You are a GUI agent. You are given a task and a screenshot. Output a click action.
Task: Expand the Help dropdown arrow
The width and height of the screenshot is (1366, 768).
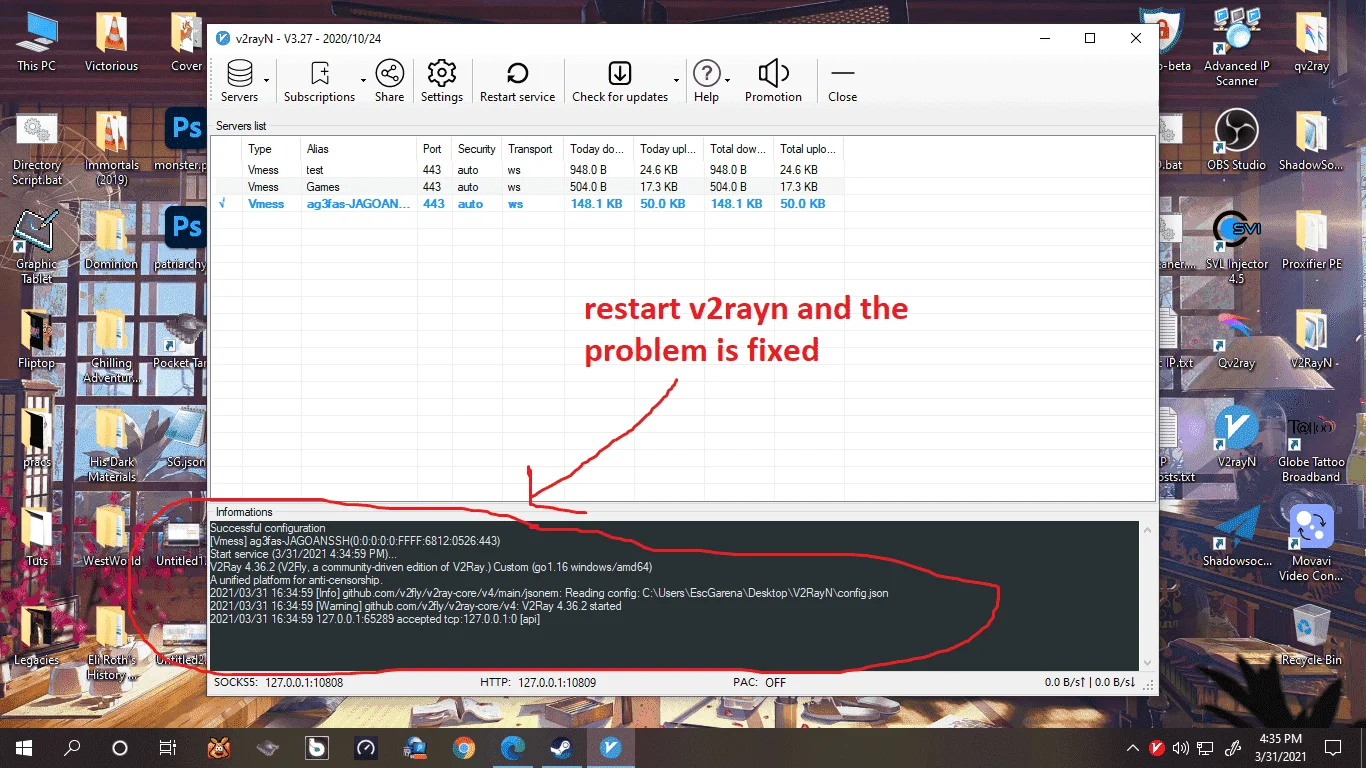(x=727, y=80)
